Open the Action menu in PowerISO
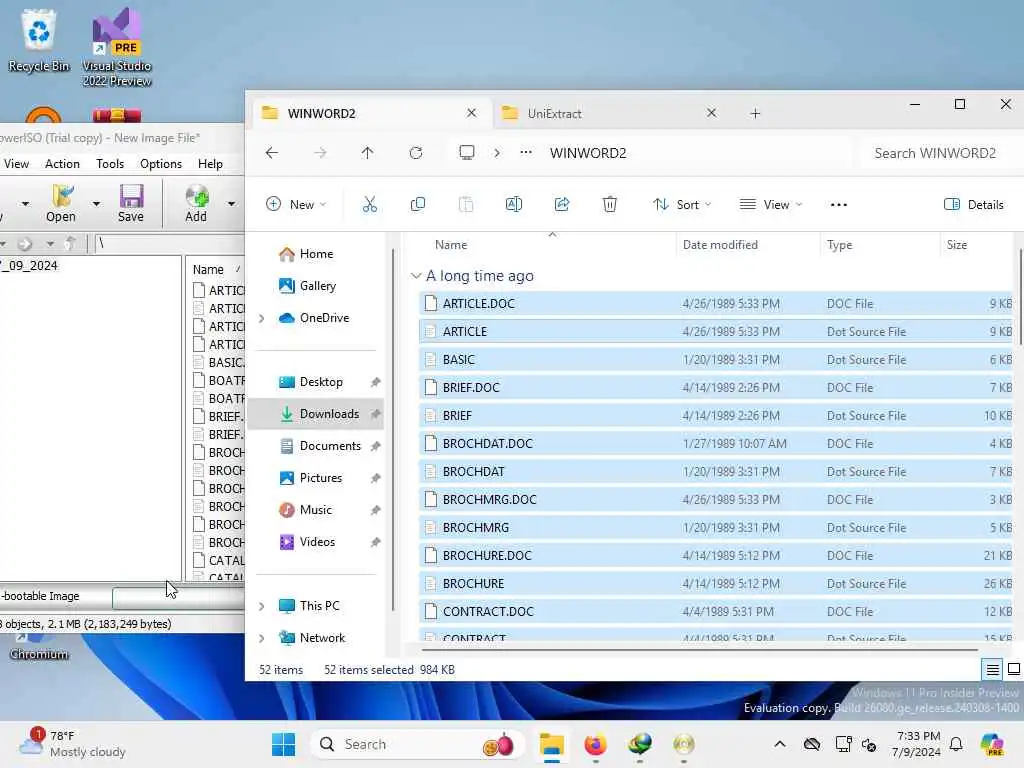The image size is (1024, 768). [x=62, y=164]
